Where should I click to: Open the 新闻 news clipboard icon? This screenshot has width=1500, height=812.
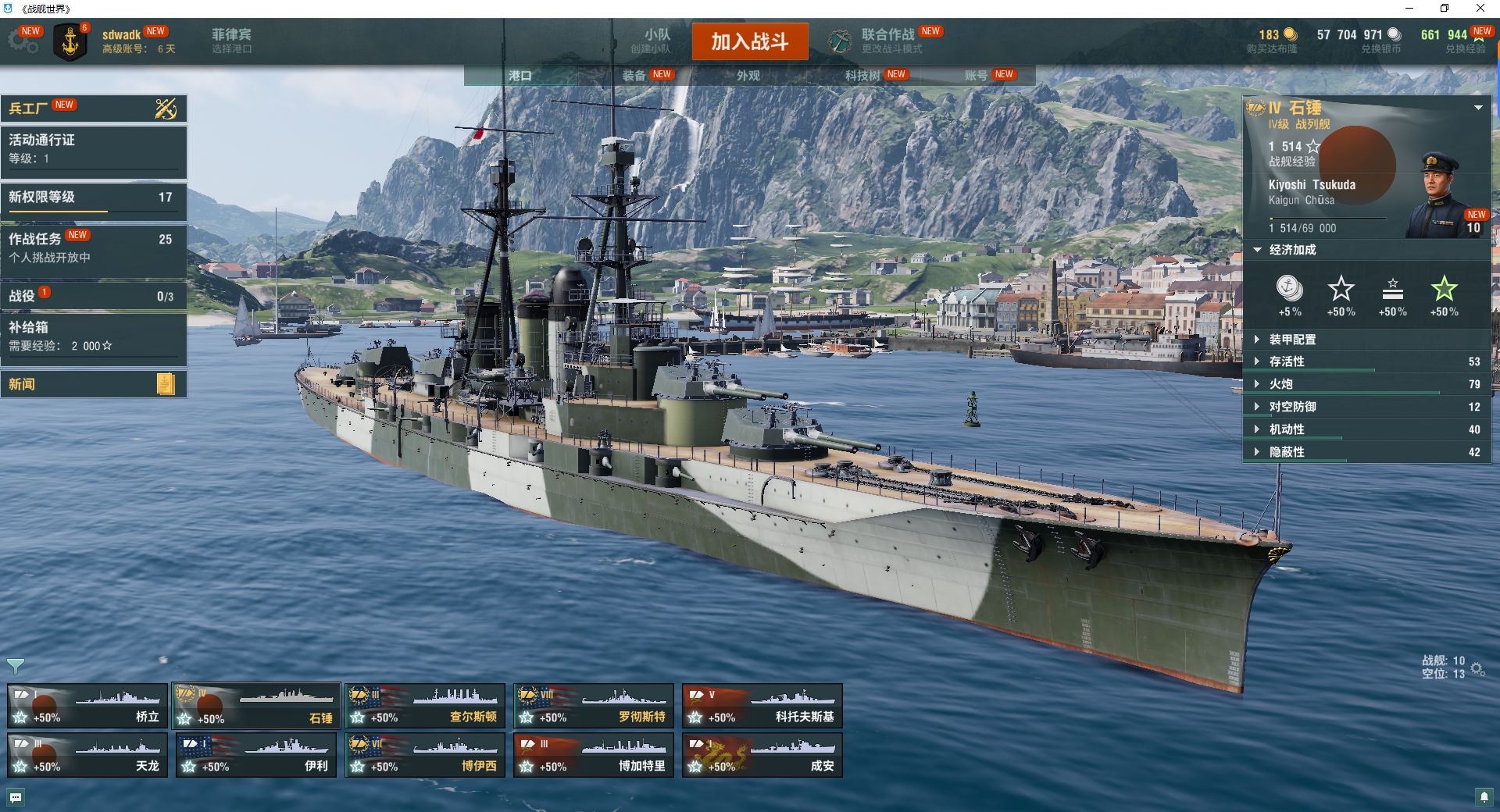166,383
